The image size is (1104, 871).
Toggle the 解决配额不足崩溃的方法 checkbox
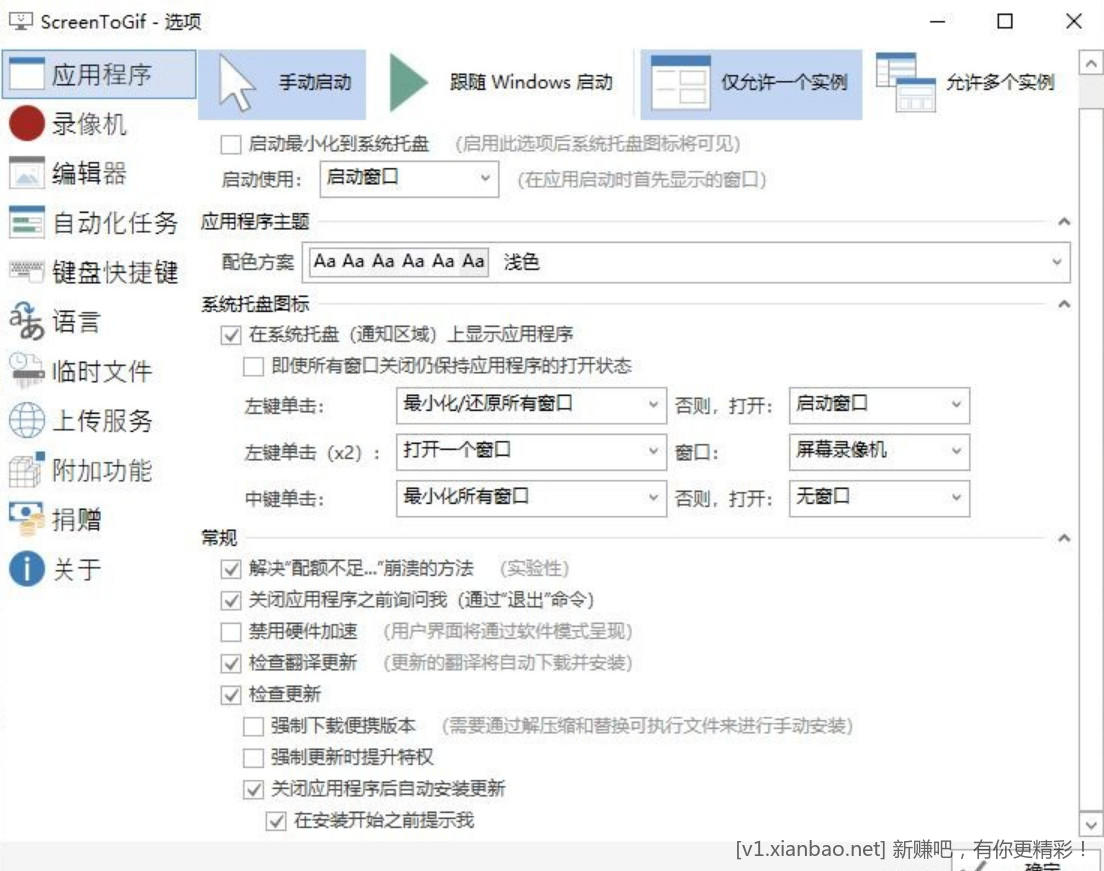231,569
